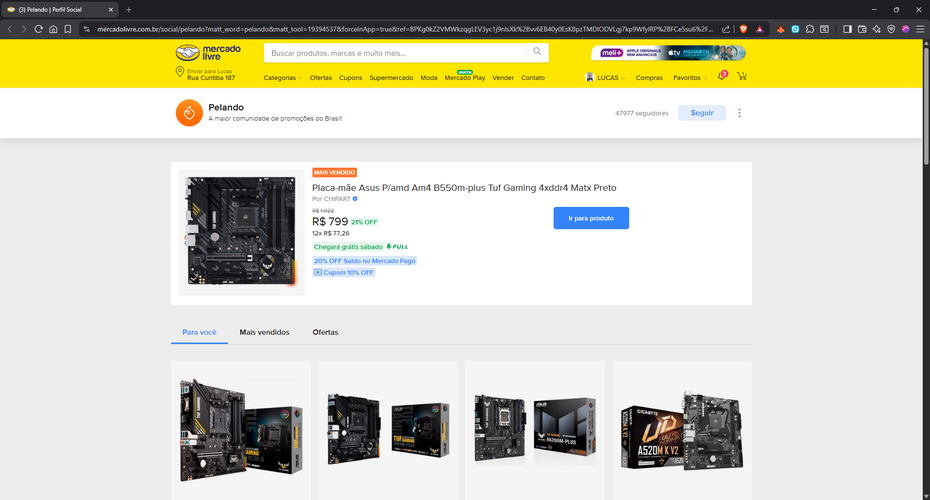The width and height of the screenshot is (930, 500).
Task: Click the Mercado Livre logo
Action: (208, 53)
